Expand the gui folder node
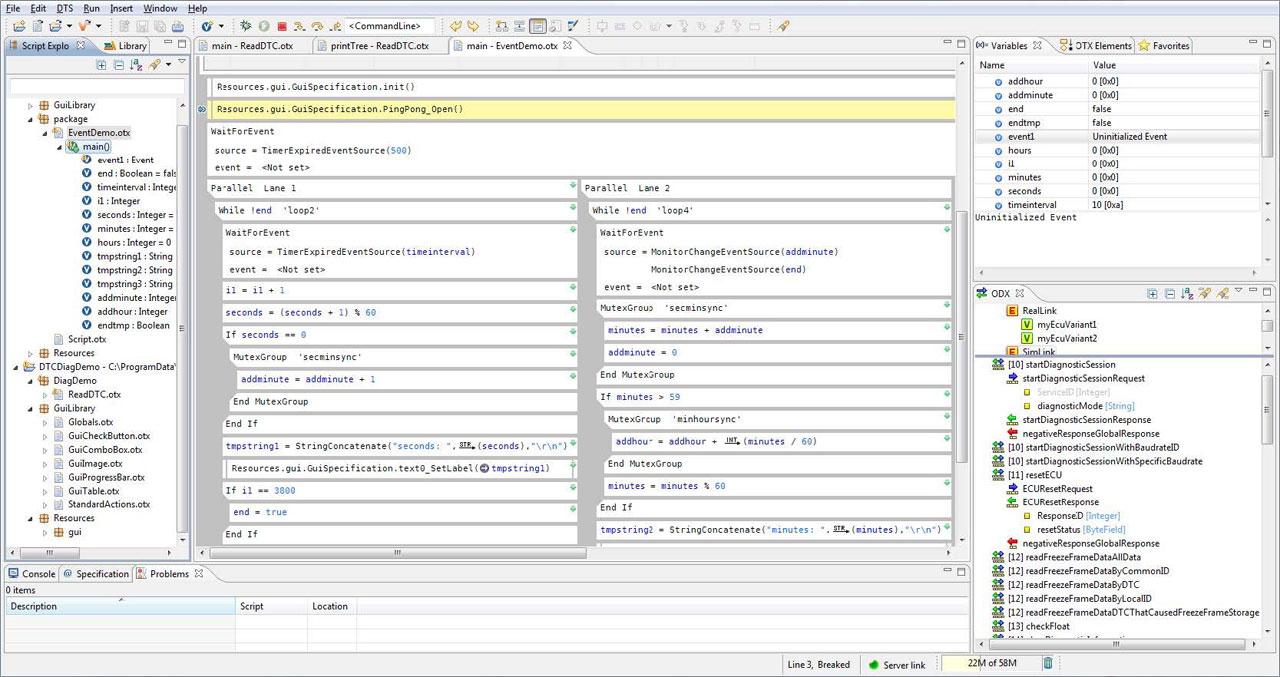Viewport: 1280px width, 677px height. pyautogui.click(x=45, y=532)
